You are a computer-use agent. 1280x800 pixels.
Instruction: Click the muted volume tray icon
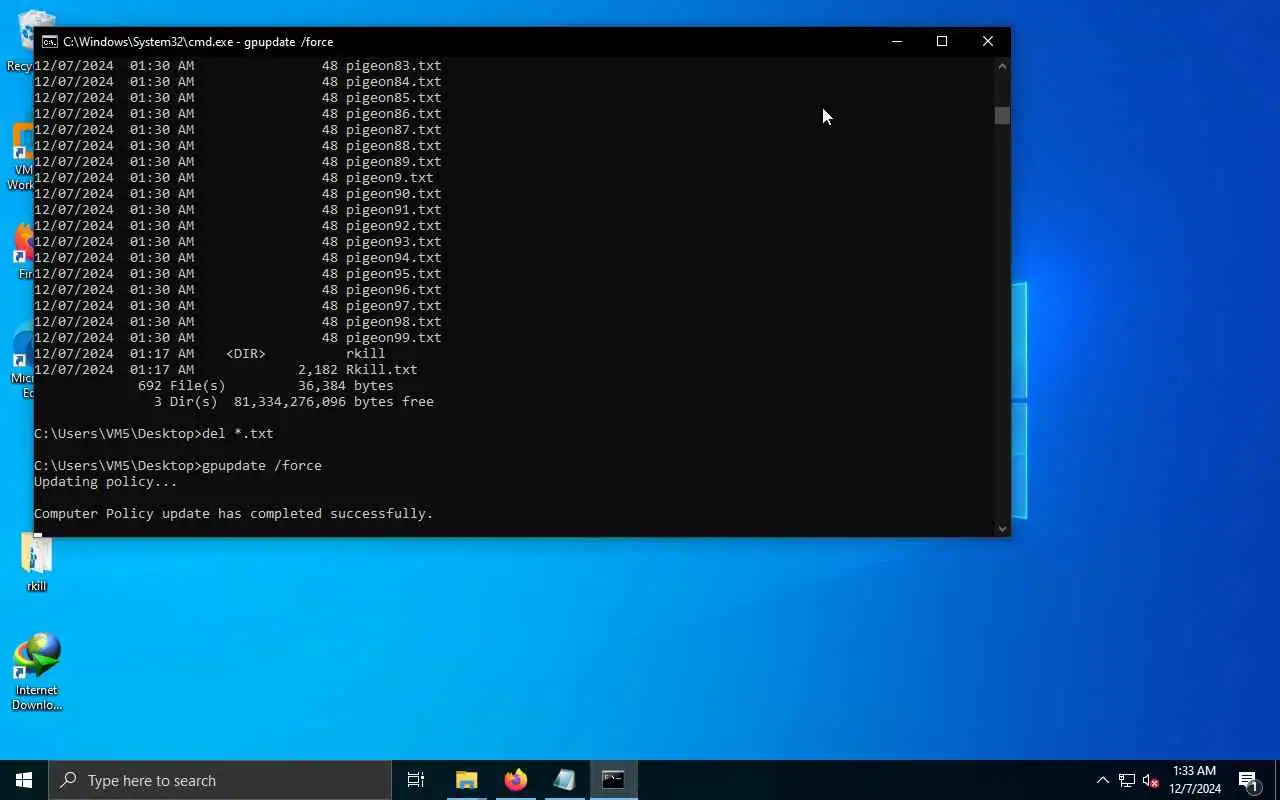point(1150,780)
